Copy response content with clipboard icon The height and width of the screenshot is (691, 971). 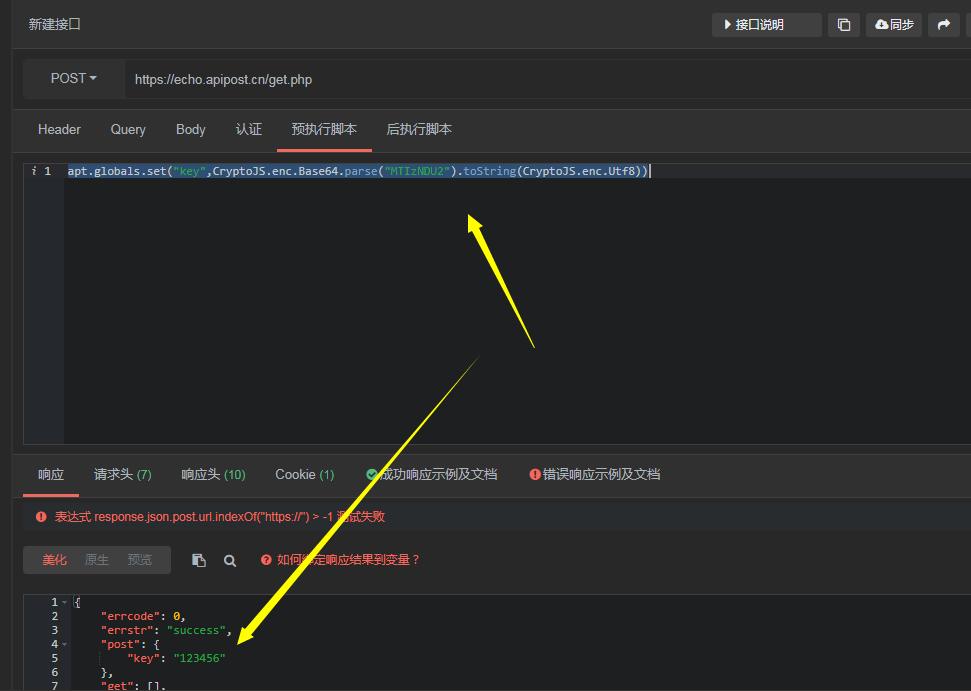coord(199,560)
